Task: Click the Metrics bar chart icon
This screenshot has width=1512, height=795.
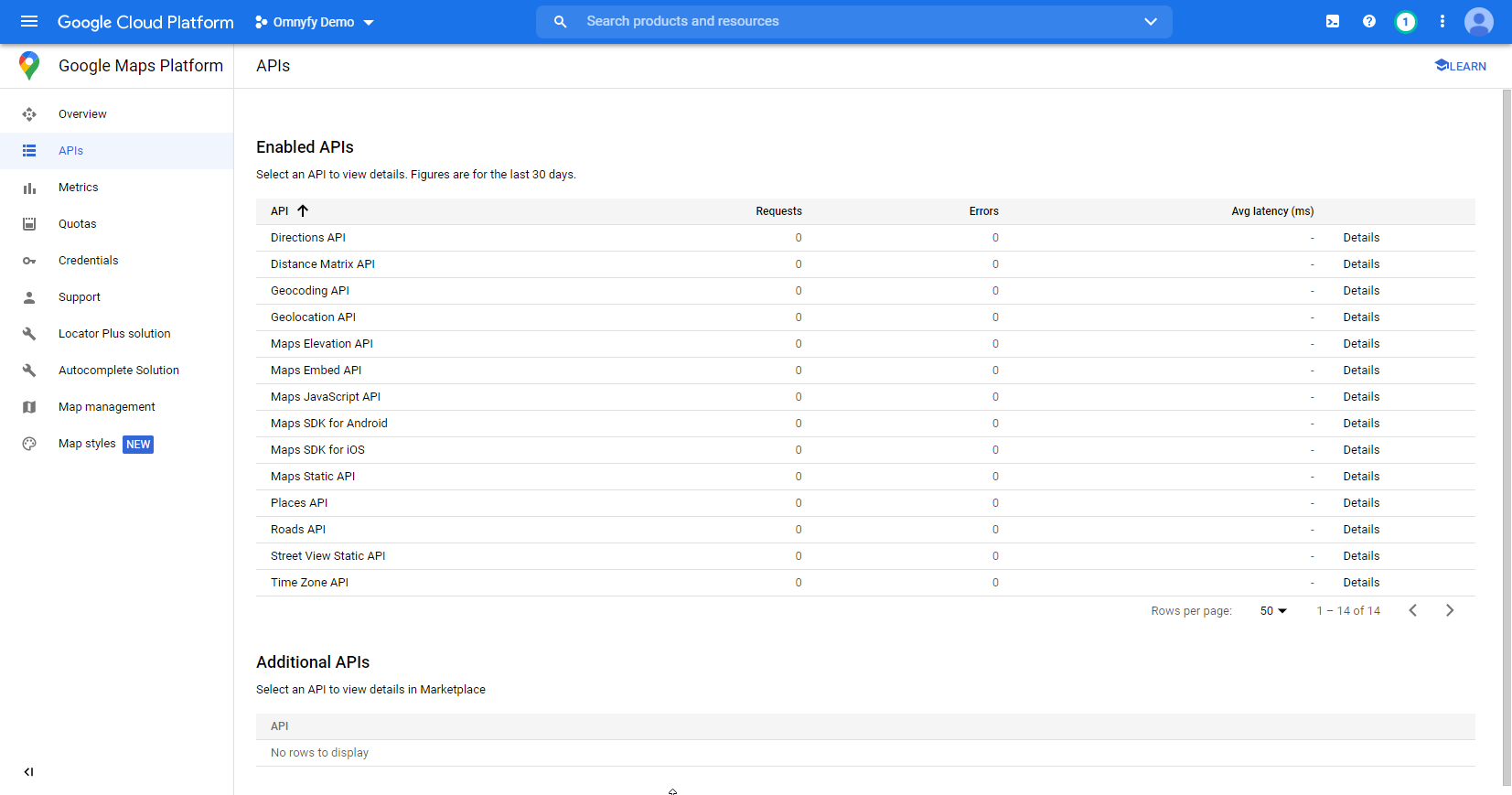Action: pyautogui.click(x=29, y=188)
